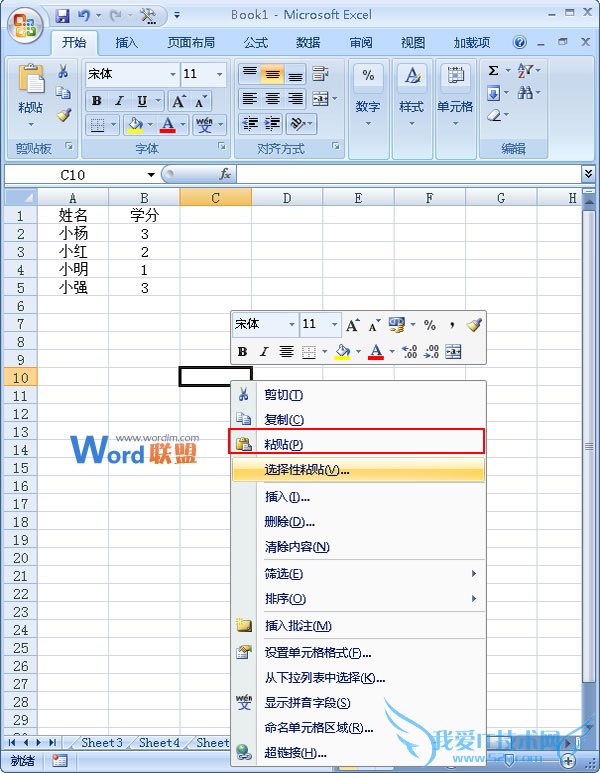The width and height of the screenshot is (600, 773).
Task: Switch to the 数据 ribbon tab
Action: point(308,43)
